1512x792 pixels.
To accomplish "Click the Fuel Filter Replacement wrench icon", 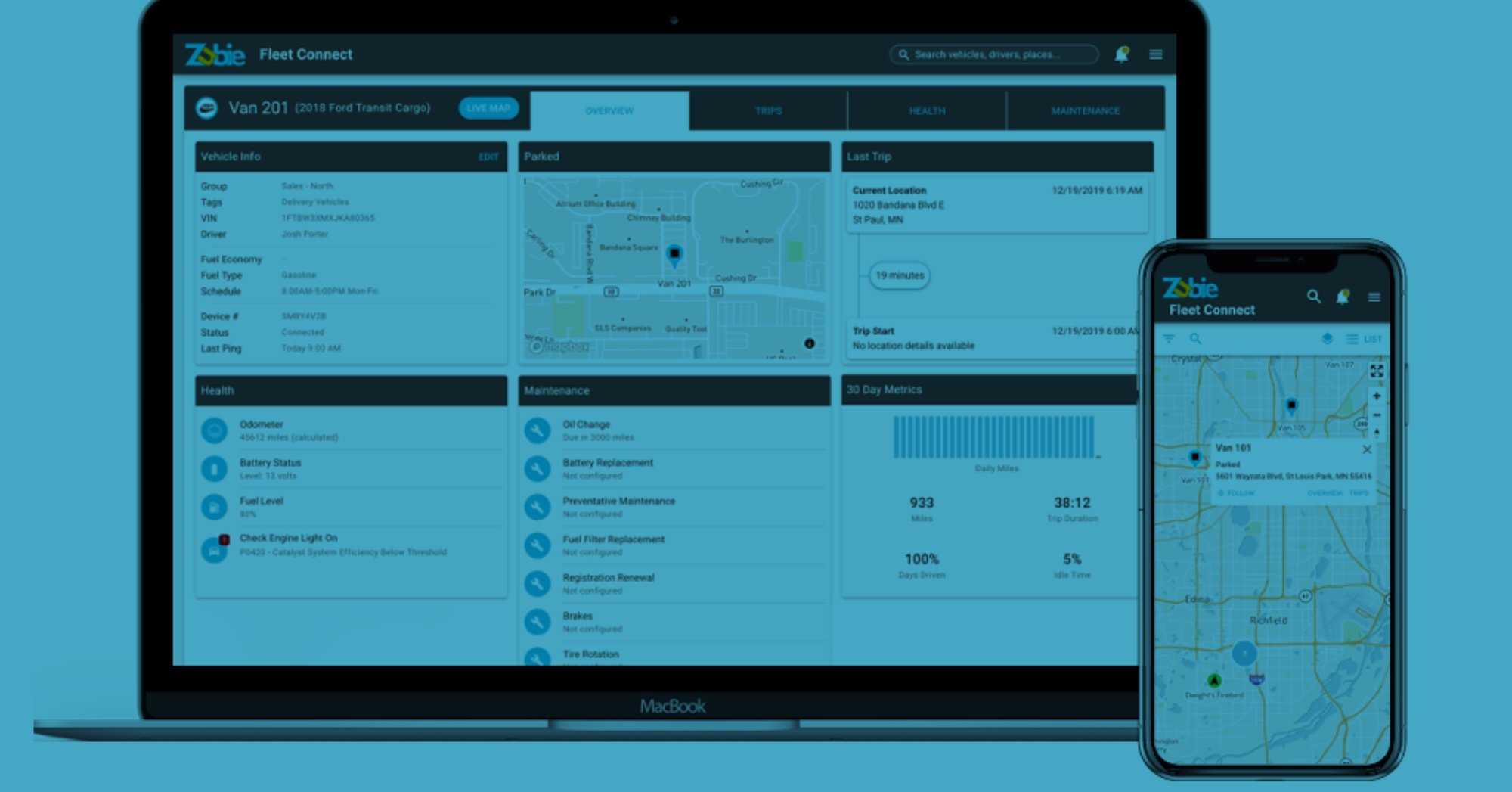I will 538,545.
